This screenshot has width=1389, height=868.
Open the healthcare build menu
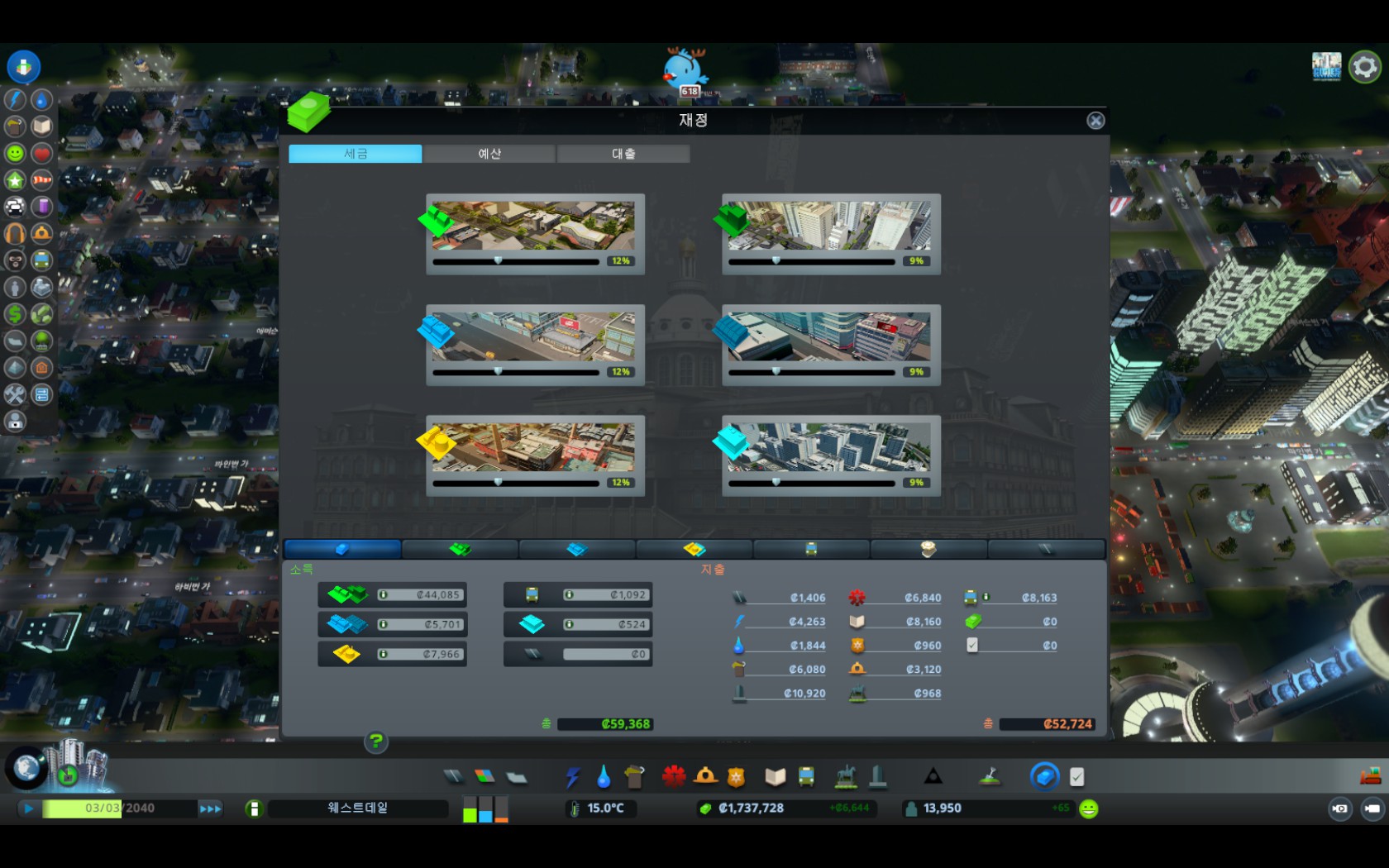tap(674, 776)
